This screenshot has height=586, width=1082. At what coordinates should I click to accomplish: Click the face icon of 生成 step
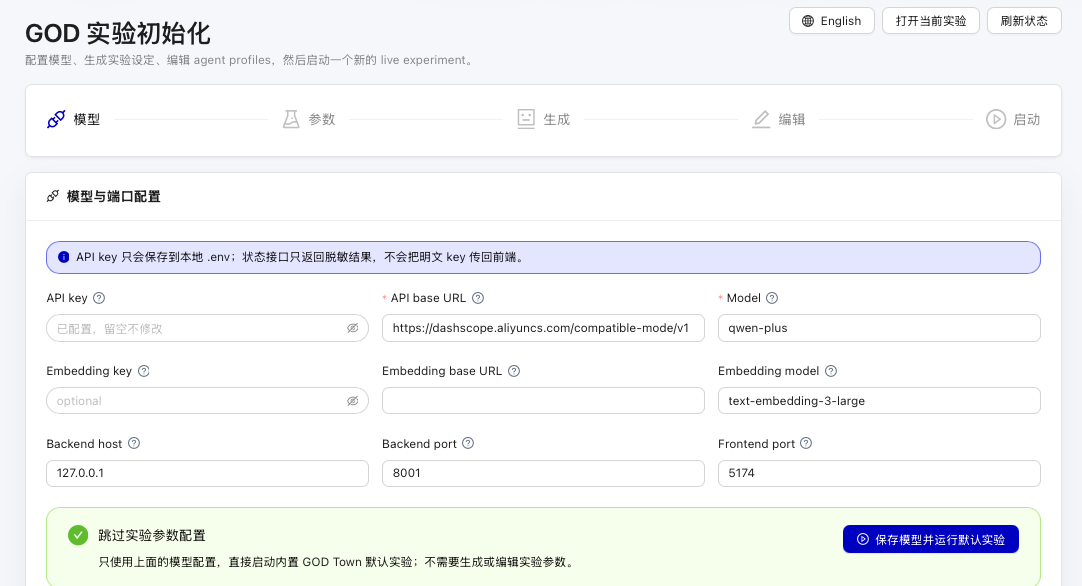pyautogui.click(x=526, y=119)
